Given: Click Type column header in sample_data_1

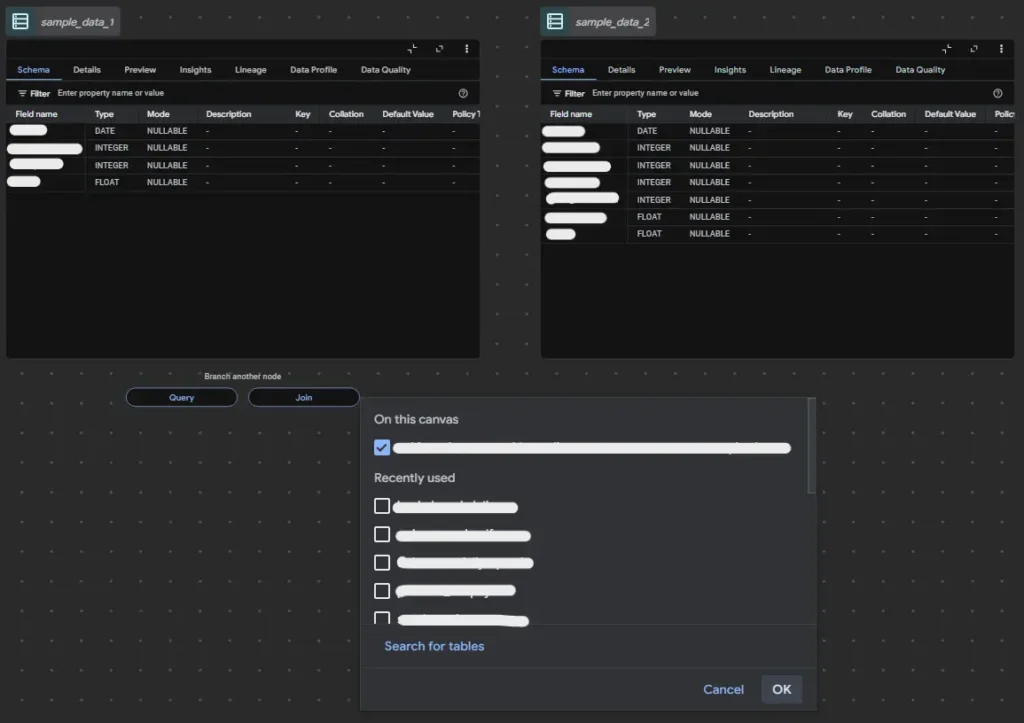Looking at the screenshot, I should (x=104, y=114).
